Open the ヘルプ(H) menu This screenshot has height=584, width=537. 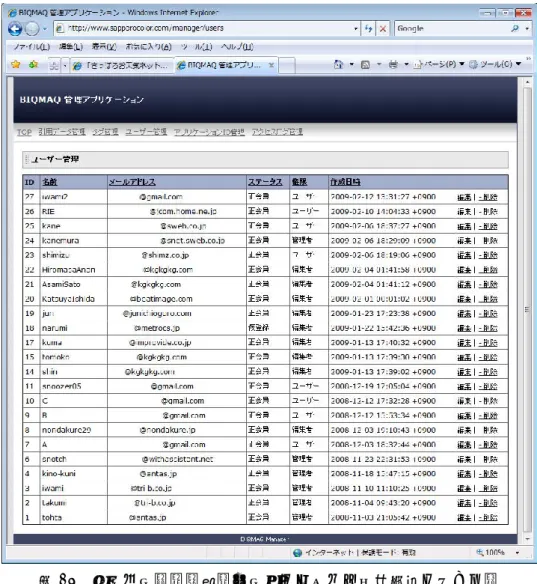(x=237, y=47)
